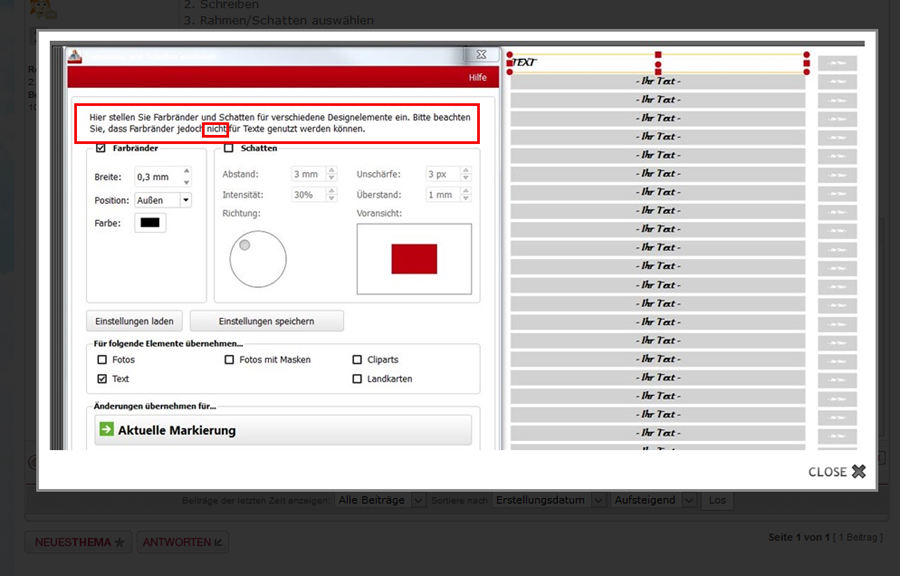Increase Unschärfe with its up arrow
The width and height of the screenshot is (900, 576).
click(x=466, y=170)
